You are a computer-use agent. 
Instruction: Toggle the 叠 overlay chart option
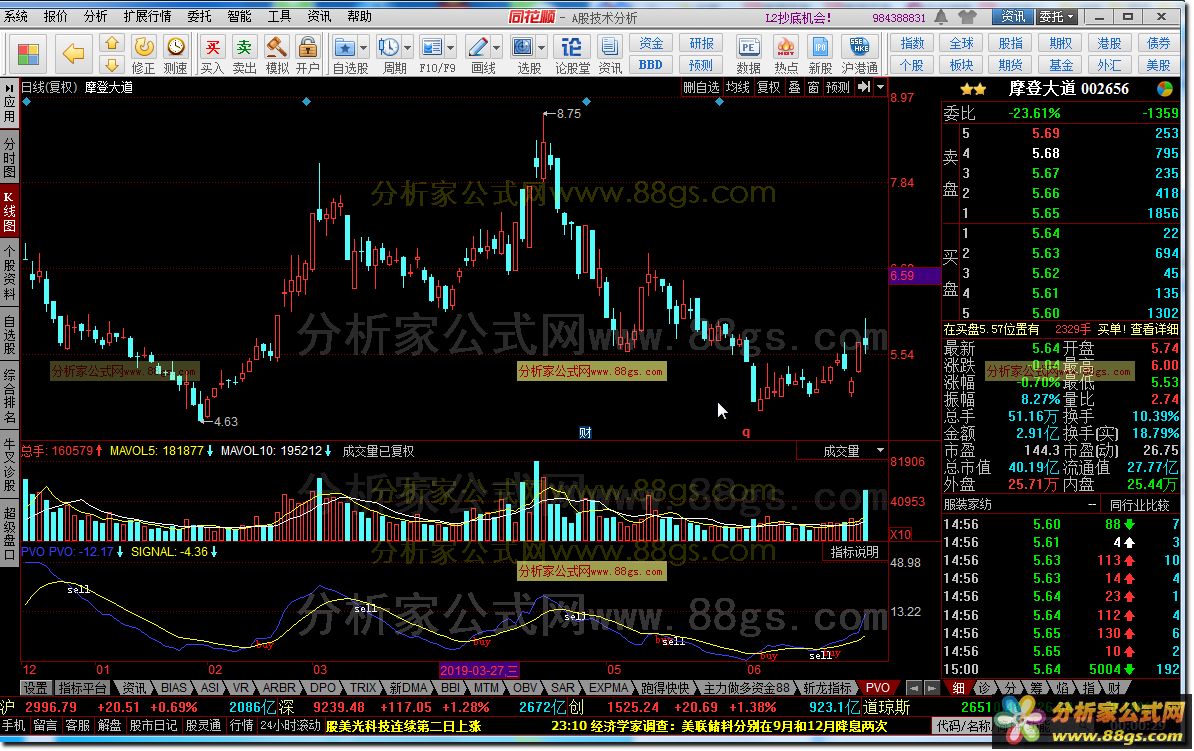click(794, 88)
